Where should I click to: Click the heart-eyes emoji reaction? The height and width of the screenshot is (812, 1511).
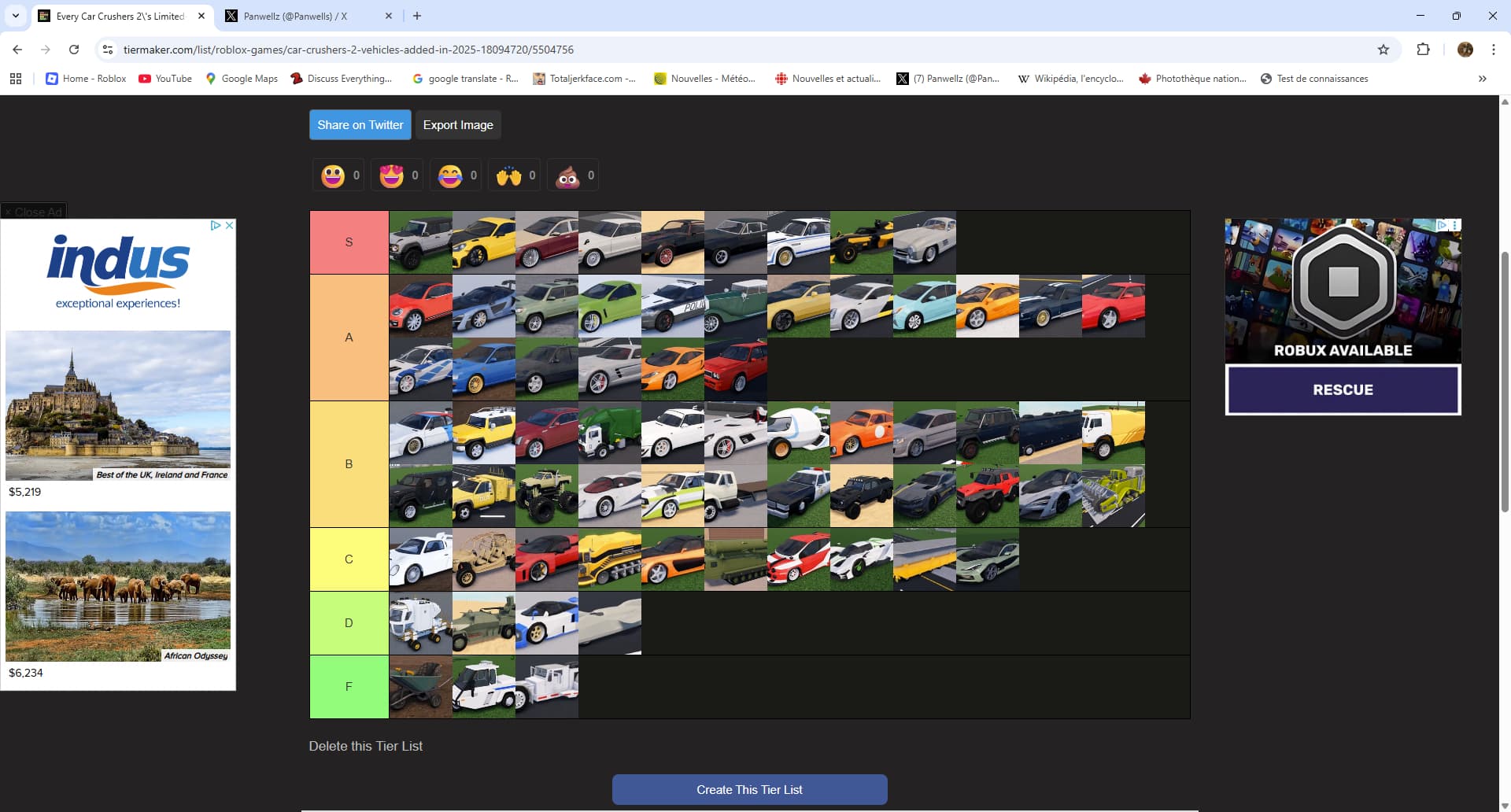coord(392,175)
